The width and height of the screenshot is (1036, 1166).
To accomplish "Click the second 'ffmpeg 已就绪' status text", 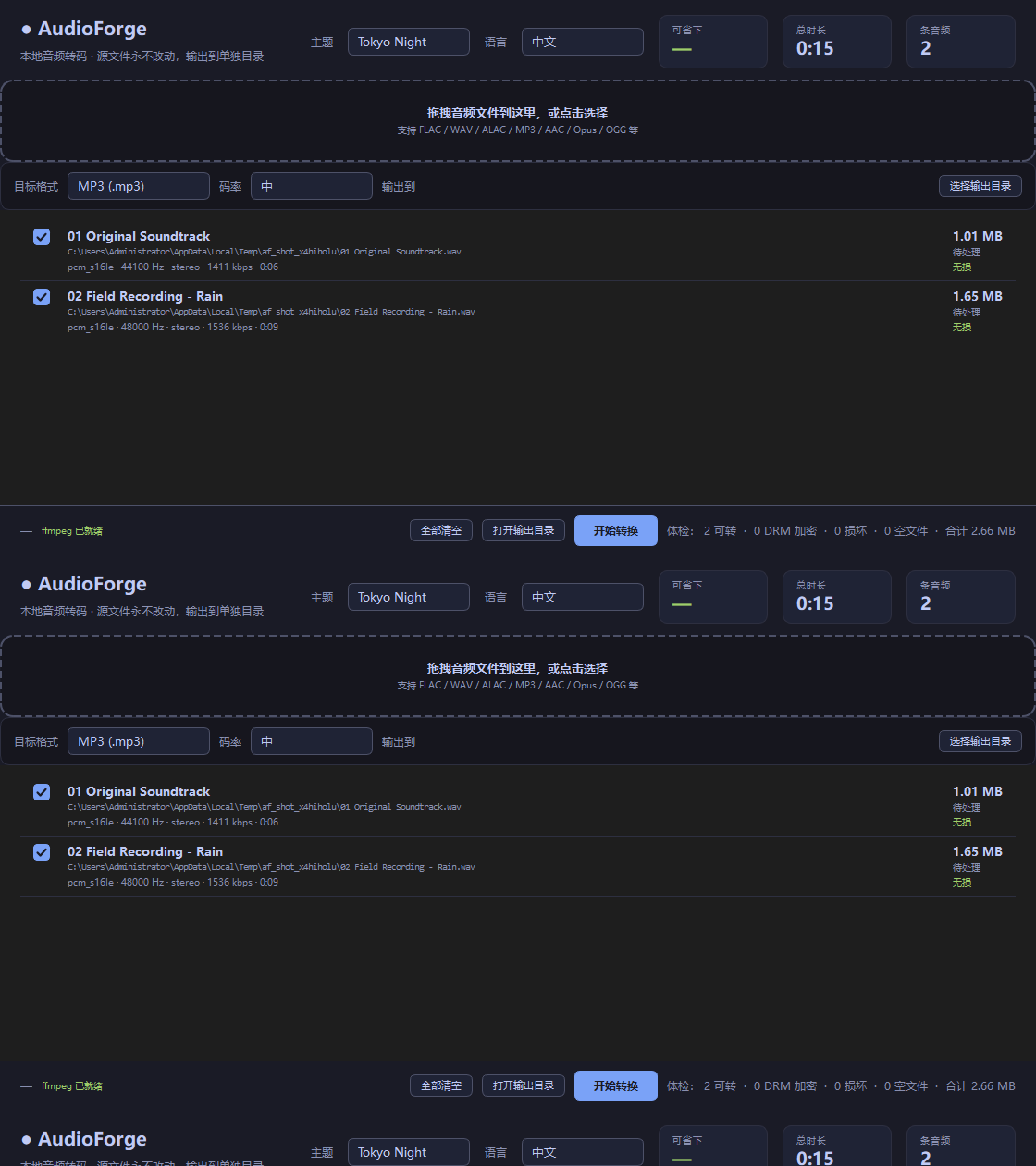I will click(72, 1086).
